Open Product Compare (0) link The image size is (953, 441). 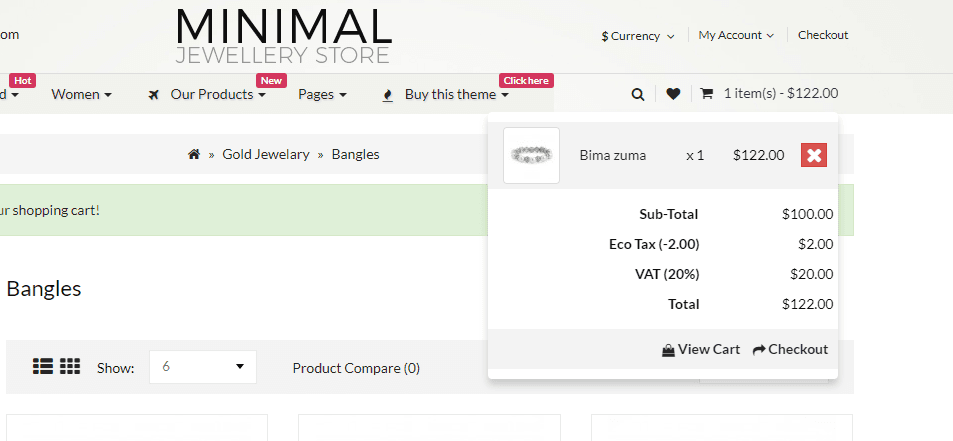[356, 368]
